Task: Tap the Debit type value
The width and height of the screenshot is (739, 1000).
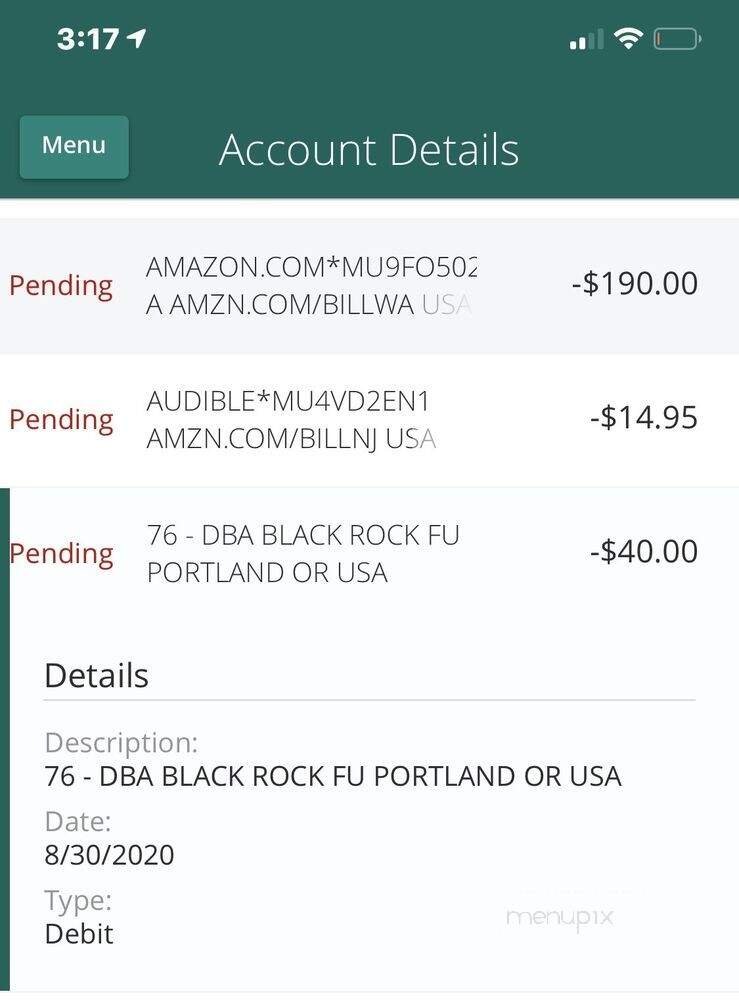Action: click(x=79, y=934)
